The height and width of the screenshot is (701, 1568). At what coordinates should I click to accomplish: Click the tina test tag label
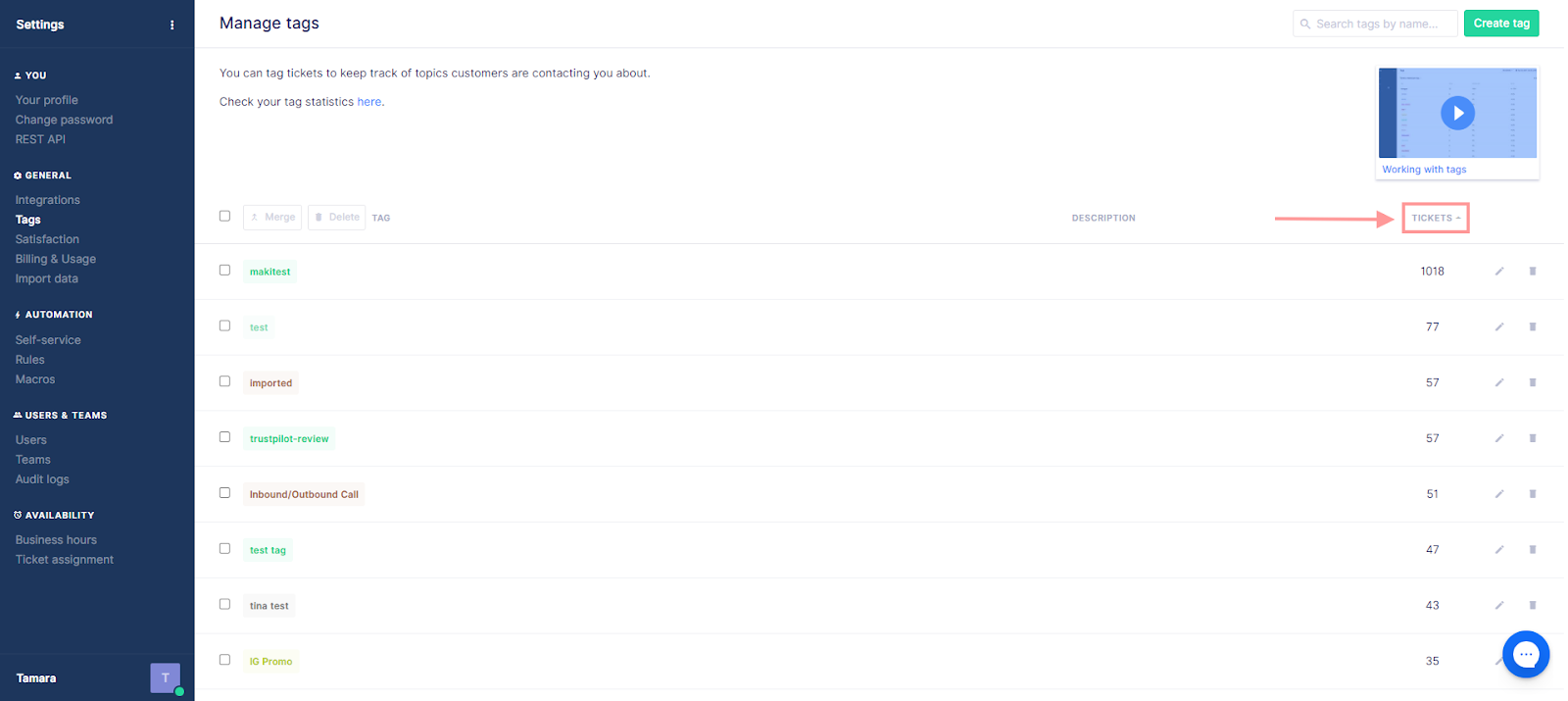tap(269, 606)
